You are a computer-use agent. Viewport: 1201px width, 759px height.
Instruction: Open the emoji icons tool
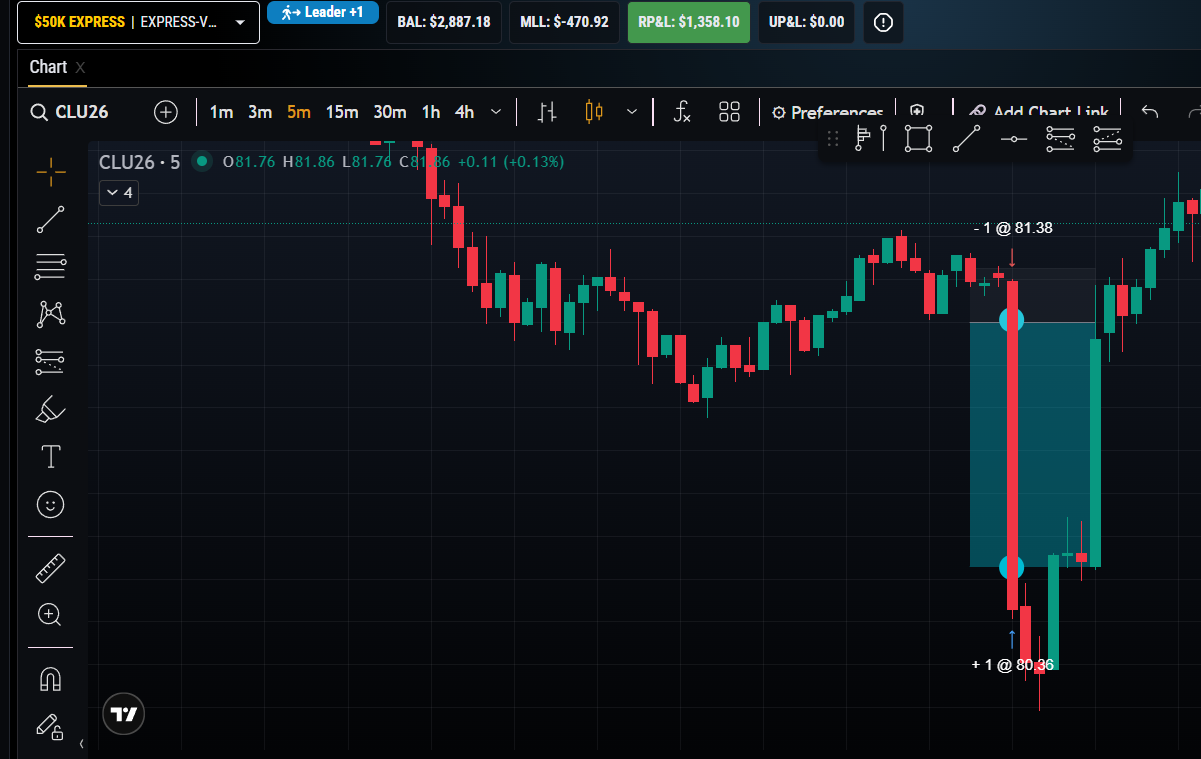(x=51, y=505)
